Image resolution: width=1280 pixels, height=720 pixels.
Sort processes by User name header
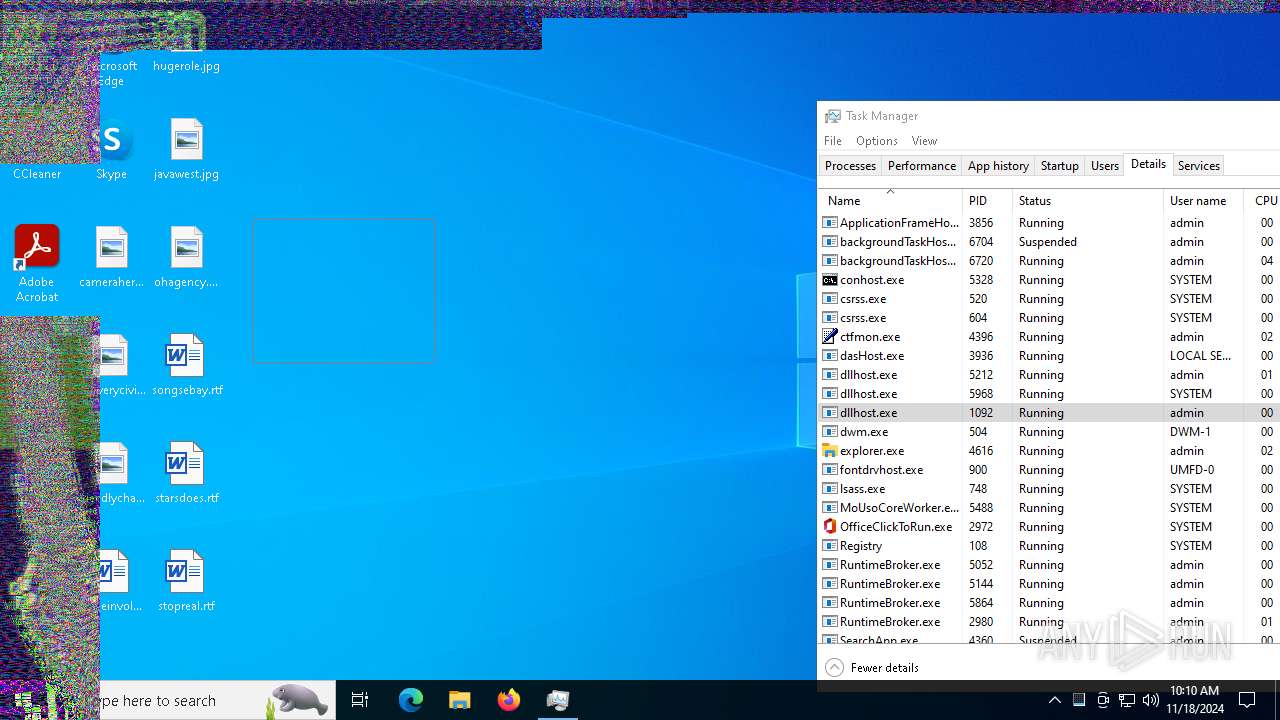(1204, 200)
